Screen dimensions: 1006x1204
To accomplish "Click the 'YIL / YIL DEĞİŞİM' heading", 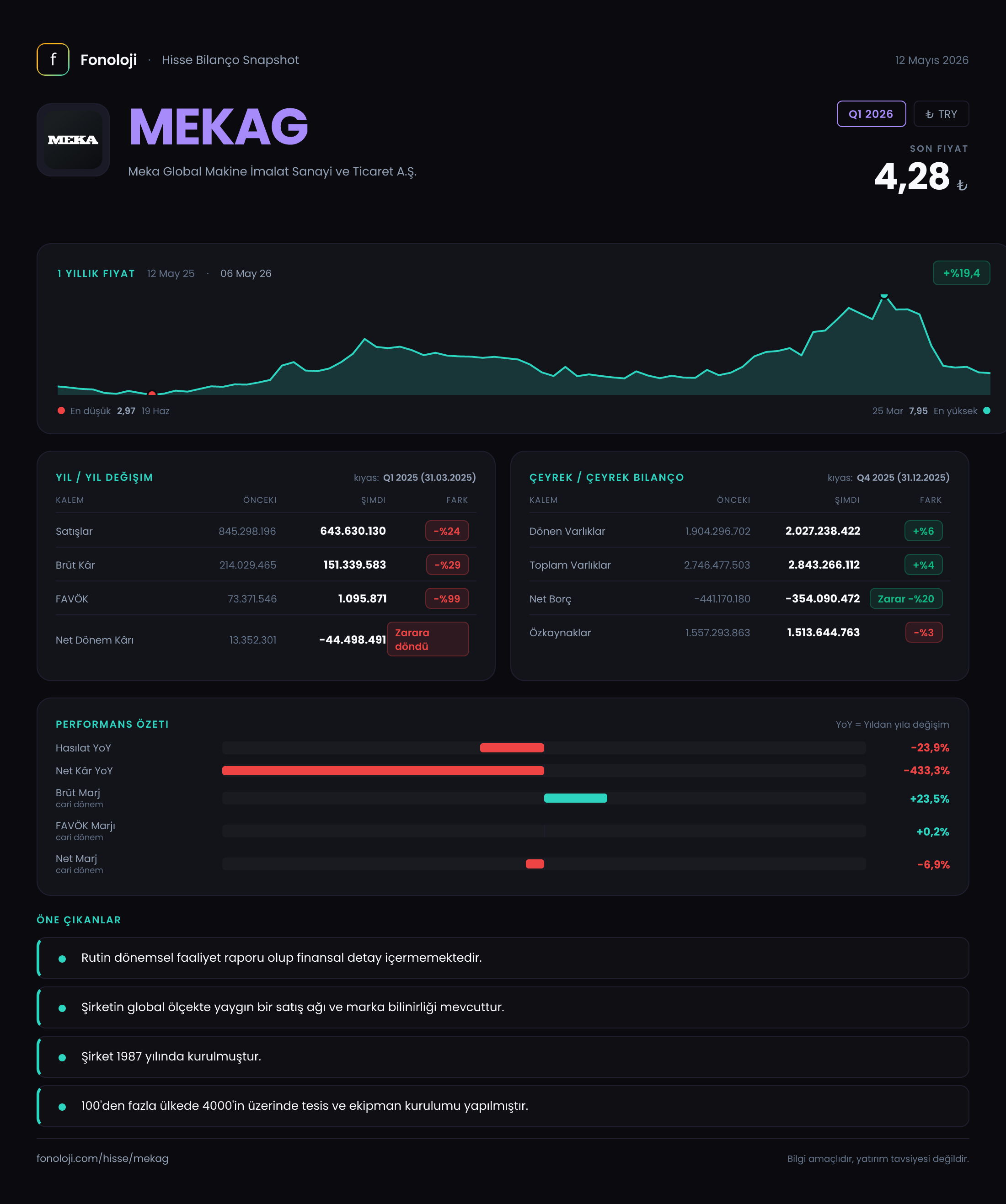I will click(104, 478).
